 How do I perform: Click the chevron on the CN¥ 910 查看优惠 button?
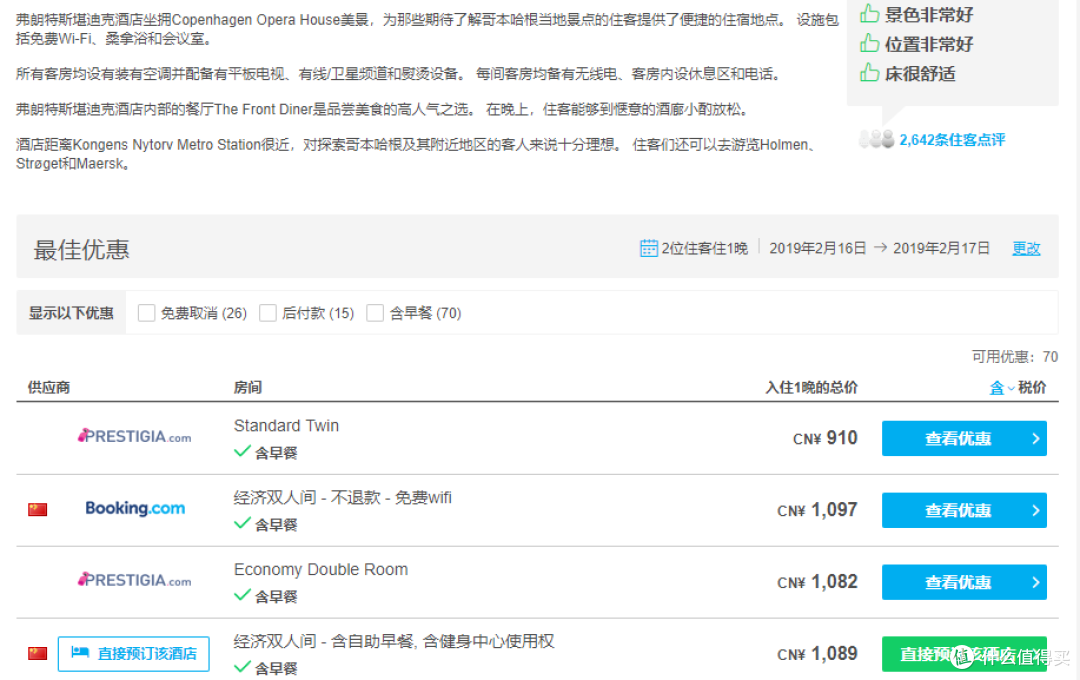pos(1035,438)
